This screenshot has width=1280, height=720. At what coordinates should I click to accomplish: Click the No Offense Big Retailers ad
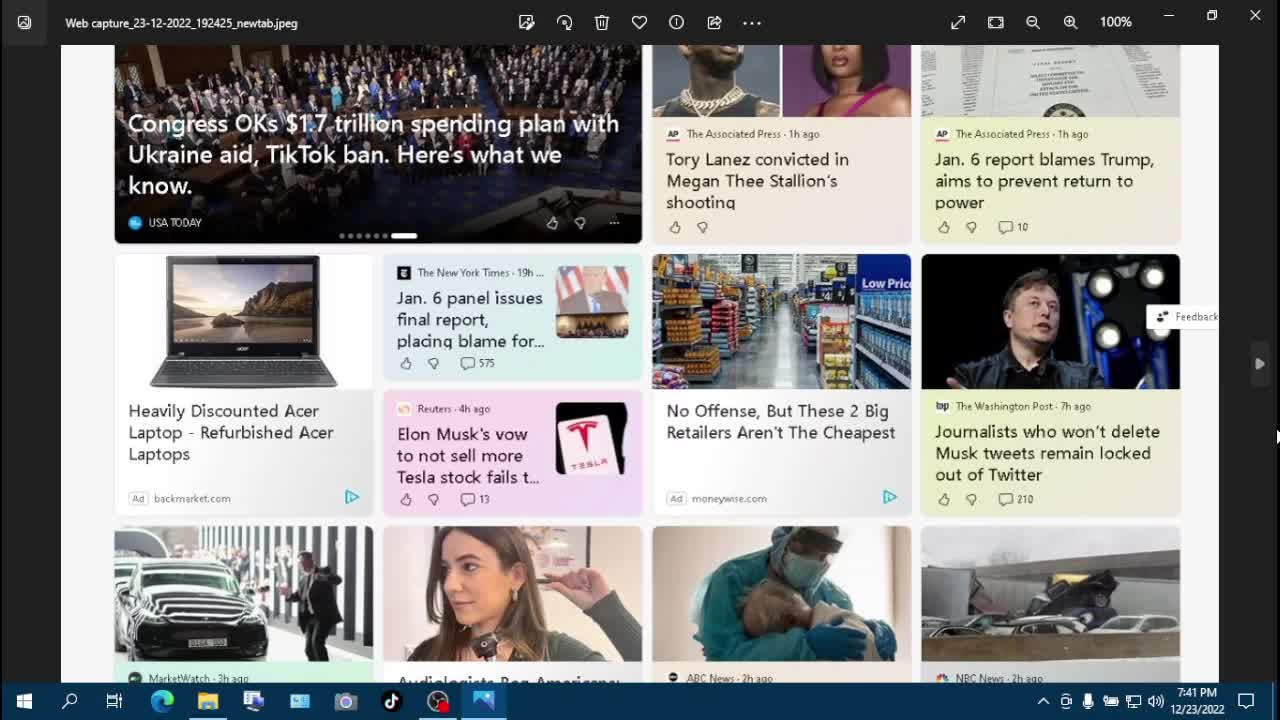click(x=781, y=422)
